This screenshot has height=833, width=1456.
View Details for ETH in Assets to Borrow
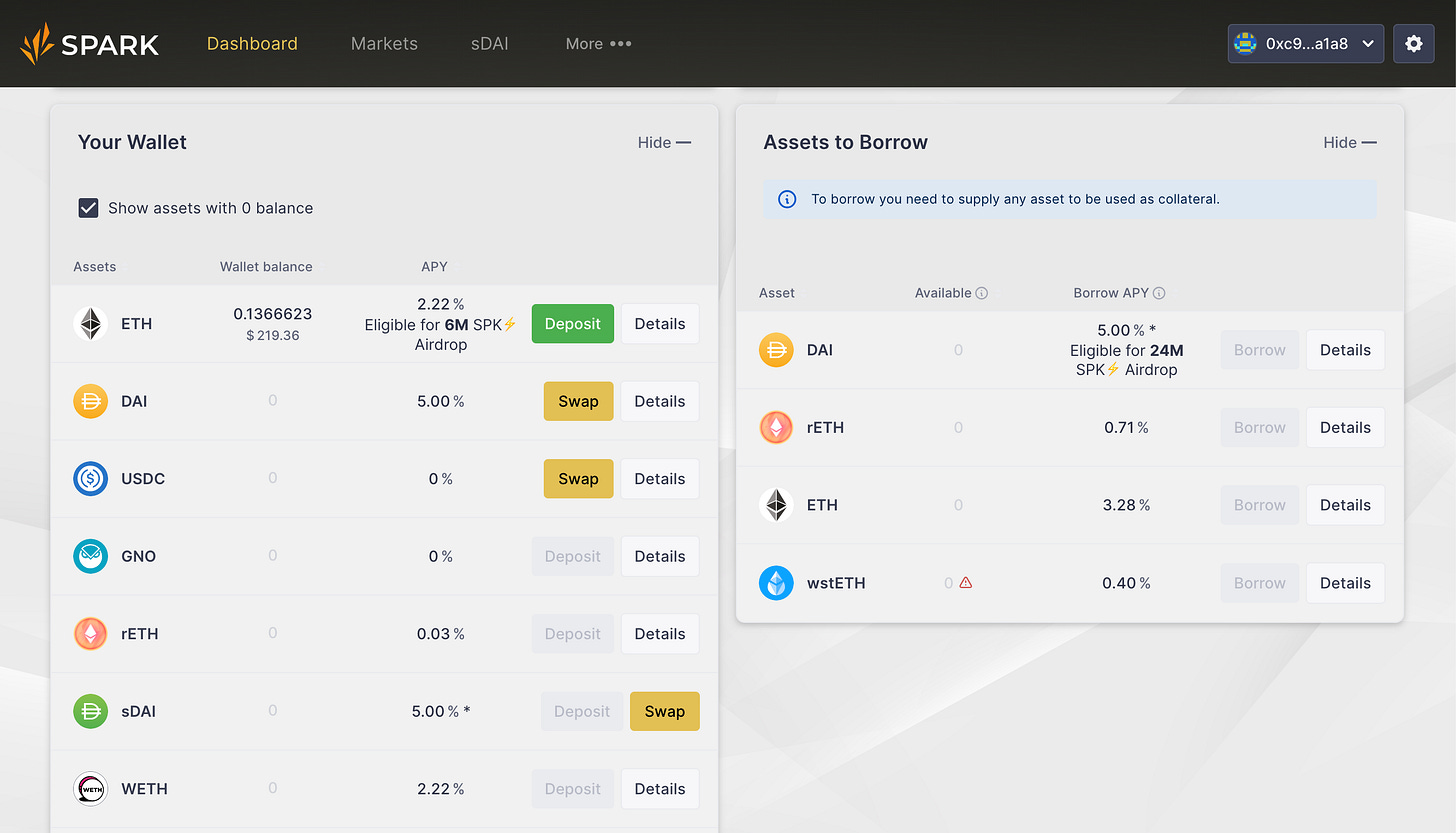pyautogui.click(x=1346, y=505)
